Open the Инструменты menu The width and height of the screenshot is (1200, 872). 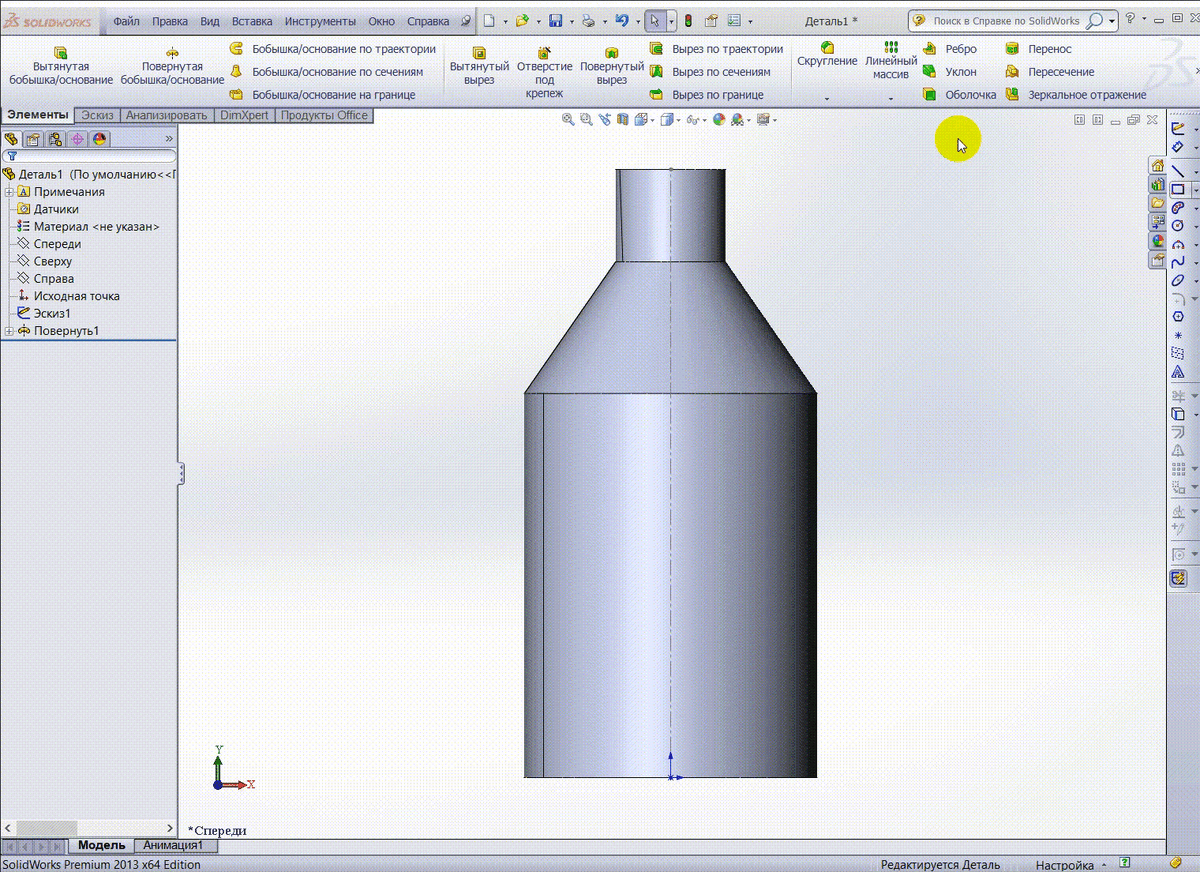(x=320, y=21)
